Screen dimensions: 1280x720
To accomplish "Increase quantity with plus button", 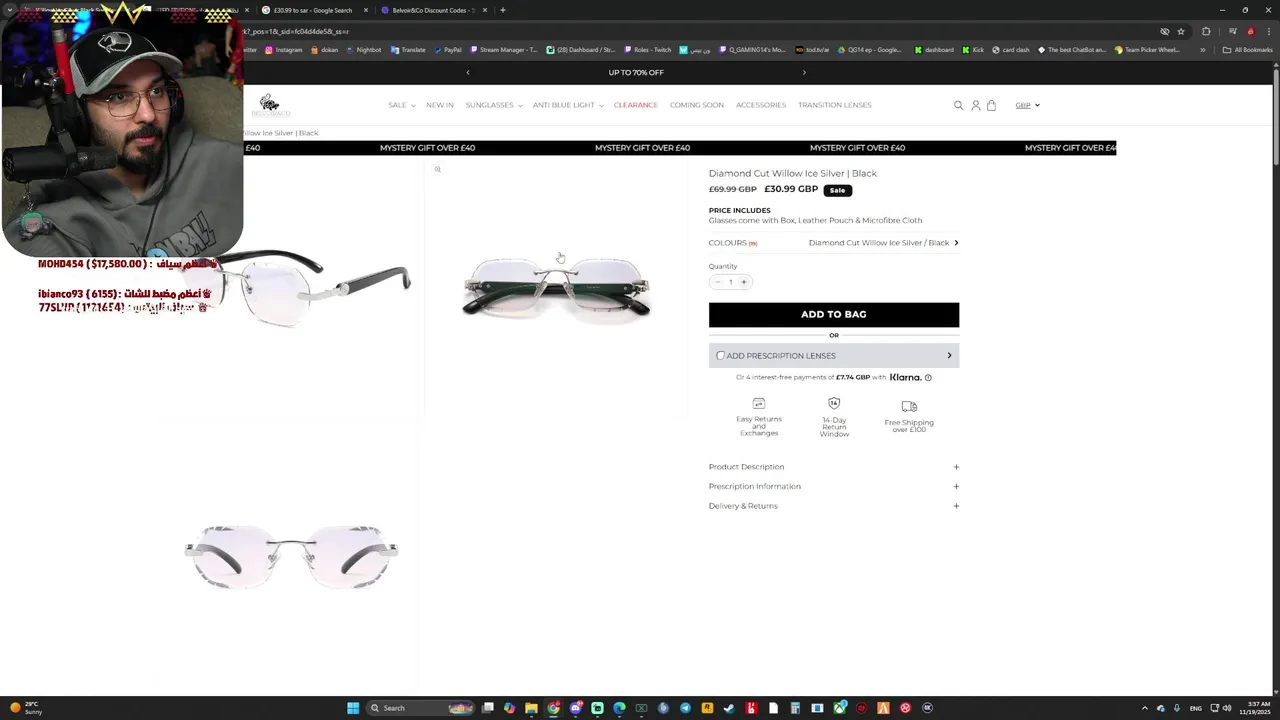I will pyautogui.click(x=743, y=282).
